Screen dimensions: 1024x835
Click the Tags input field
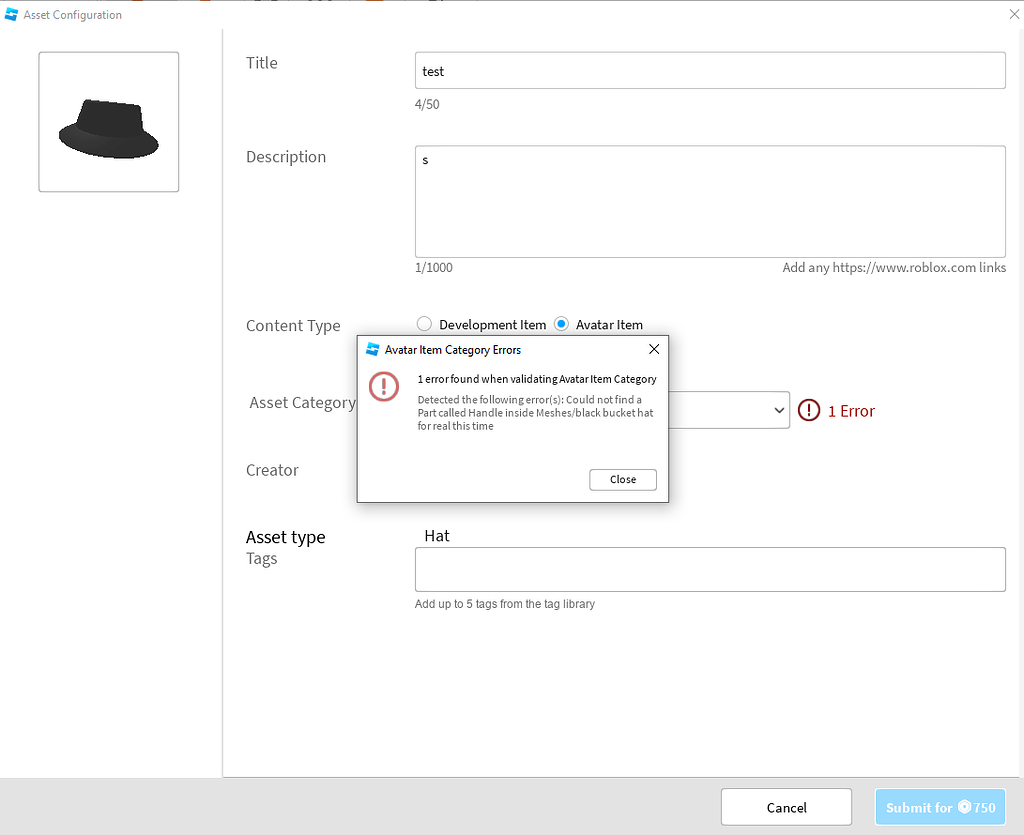pyautogui.click(x=710, y=569)
